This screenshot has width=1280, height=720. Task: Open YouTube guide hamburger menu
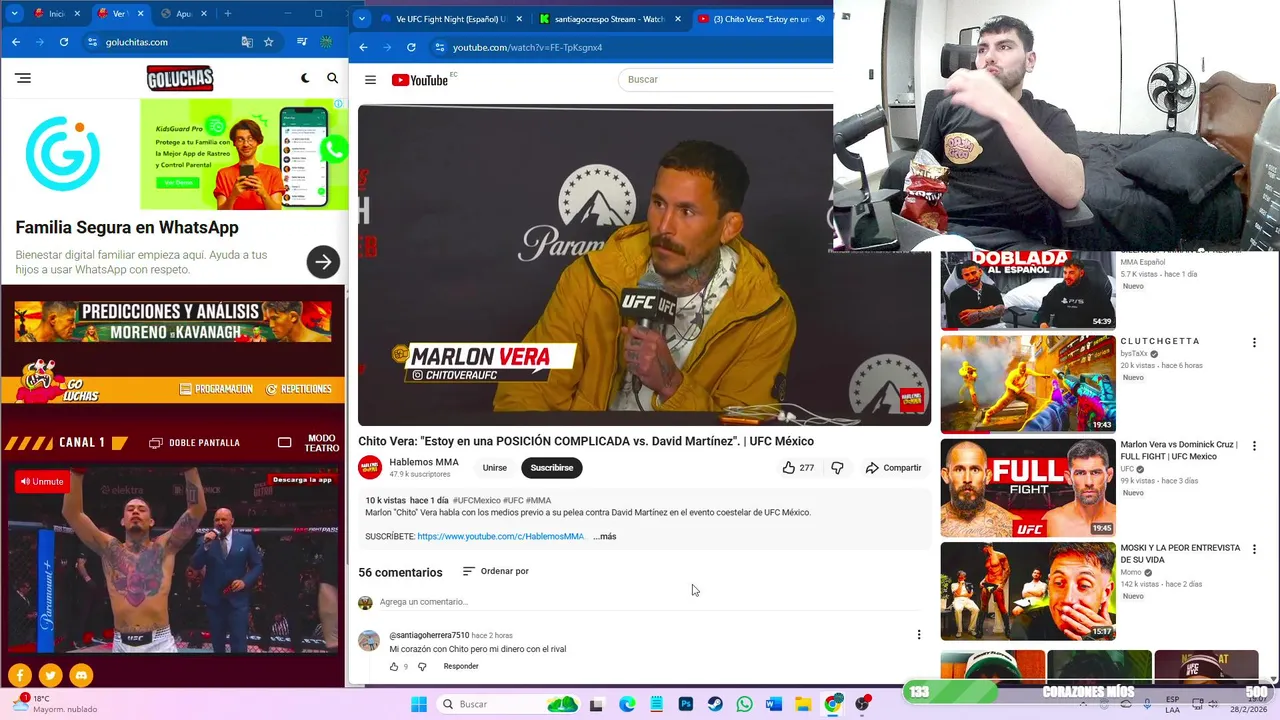(370, 80)
